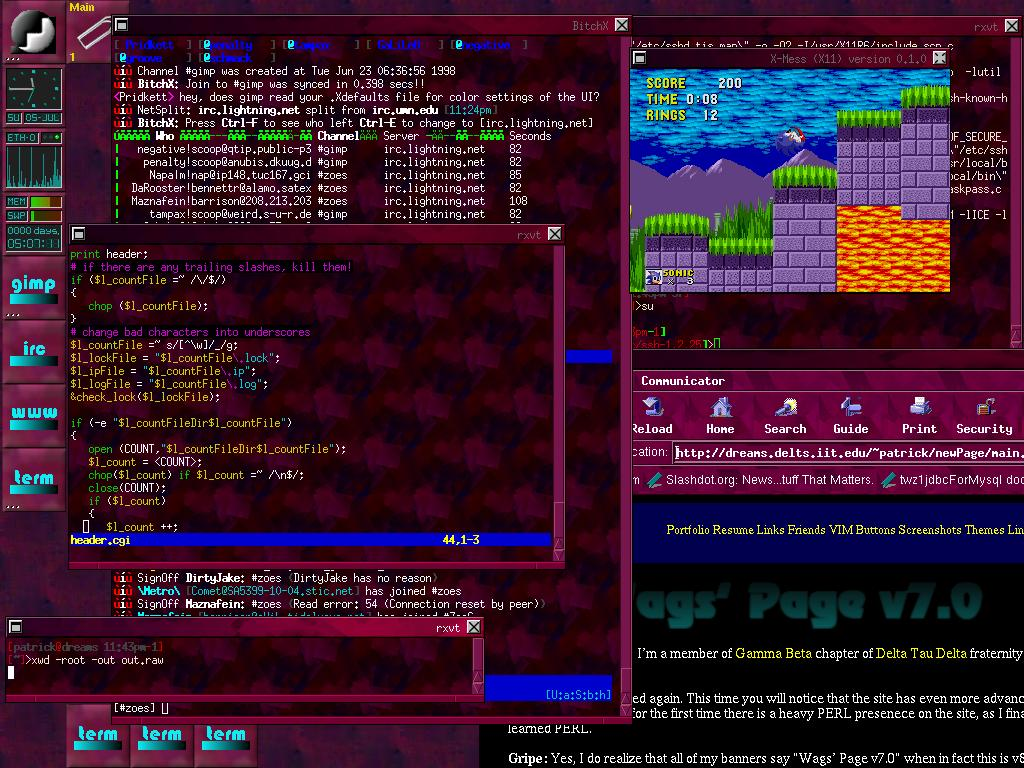Open window menu icon of X-Mess window

tap(639, 58)
